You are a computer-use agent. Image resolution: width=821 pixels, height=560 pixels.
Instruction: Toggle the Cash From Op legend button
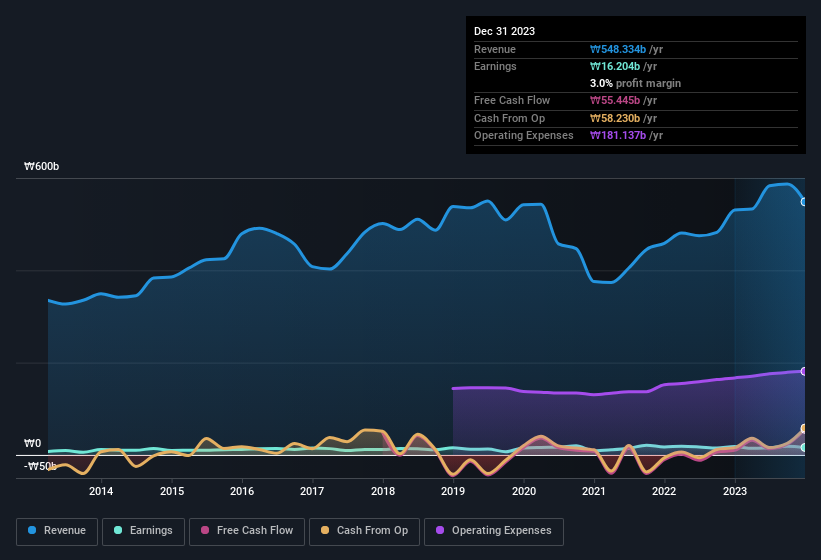pyautogui.click(x=364, y=531)
